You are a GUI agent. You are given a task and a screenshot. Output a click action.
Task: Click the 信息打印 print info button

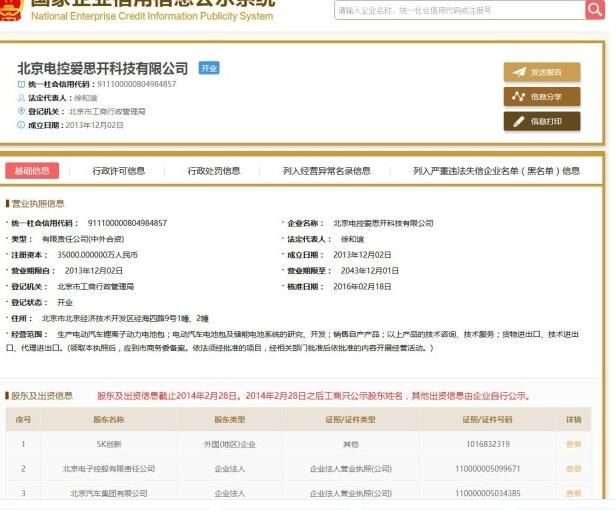coord(542,121)
